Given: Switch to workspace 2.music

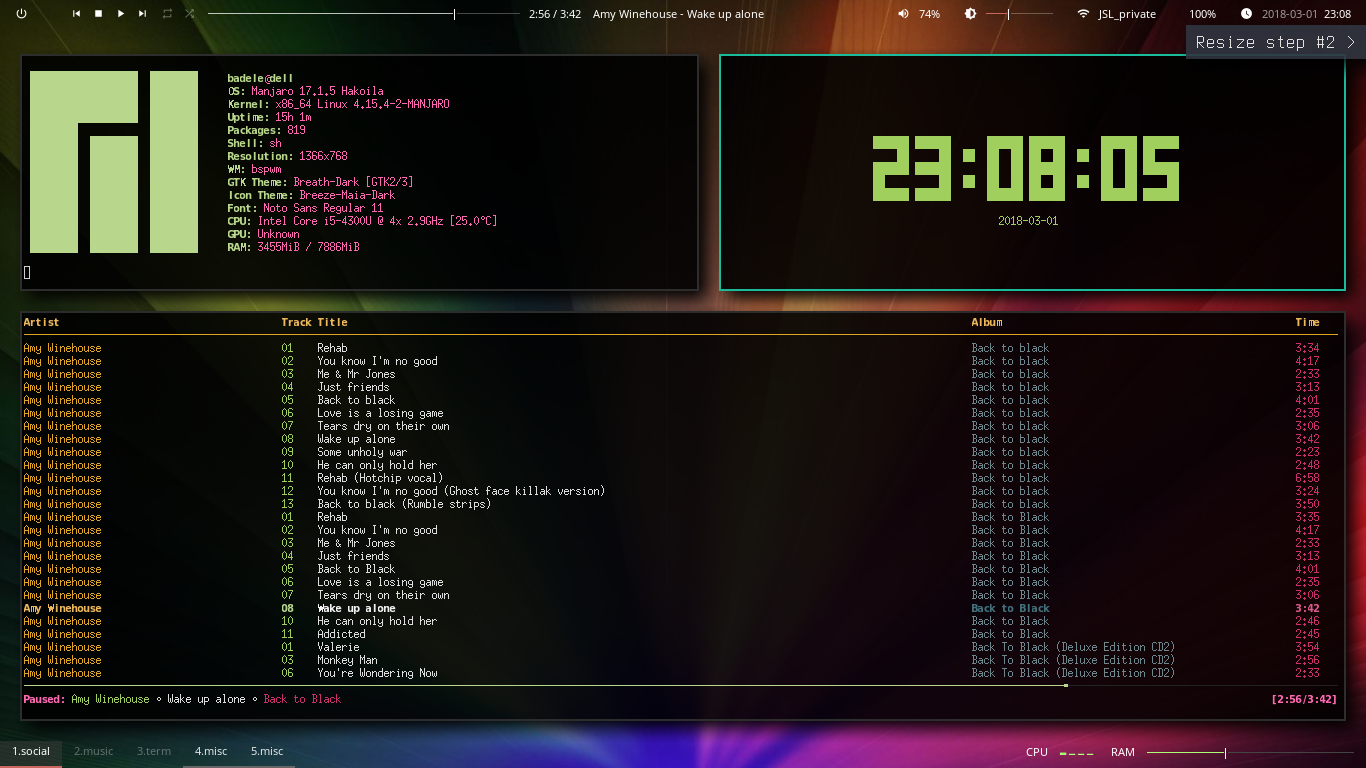Looking at the screenshot, I should tap(93, 751).
